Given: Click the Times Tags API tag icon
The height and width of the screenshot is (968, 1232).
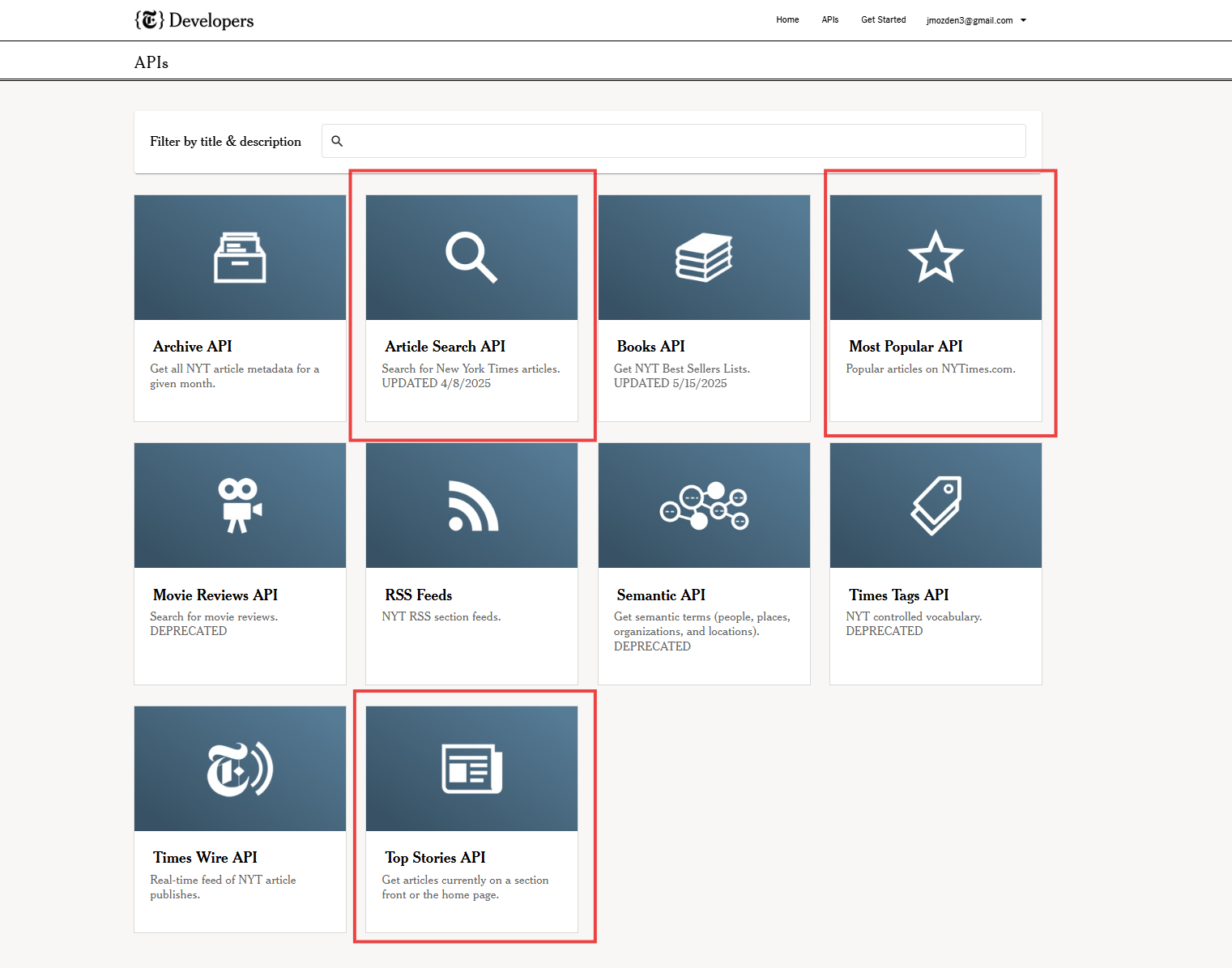Looking at the screenshot, I should click(x=936, y=505).
